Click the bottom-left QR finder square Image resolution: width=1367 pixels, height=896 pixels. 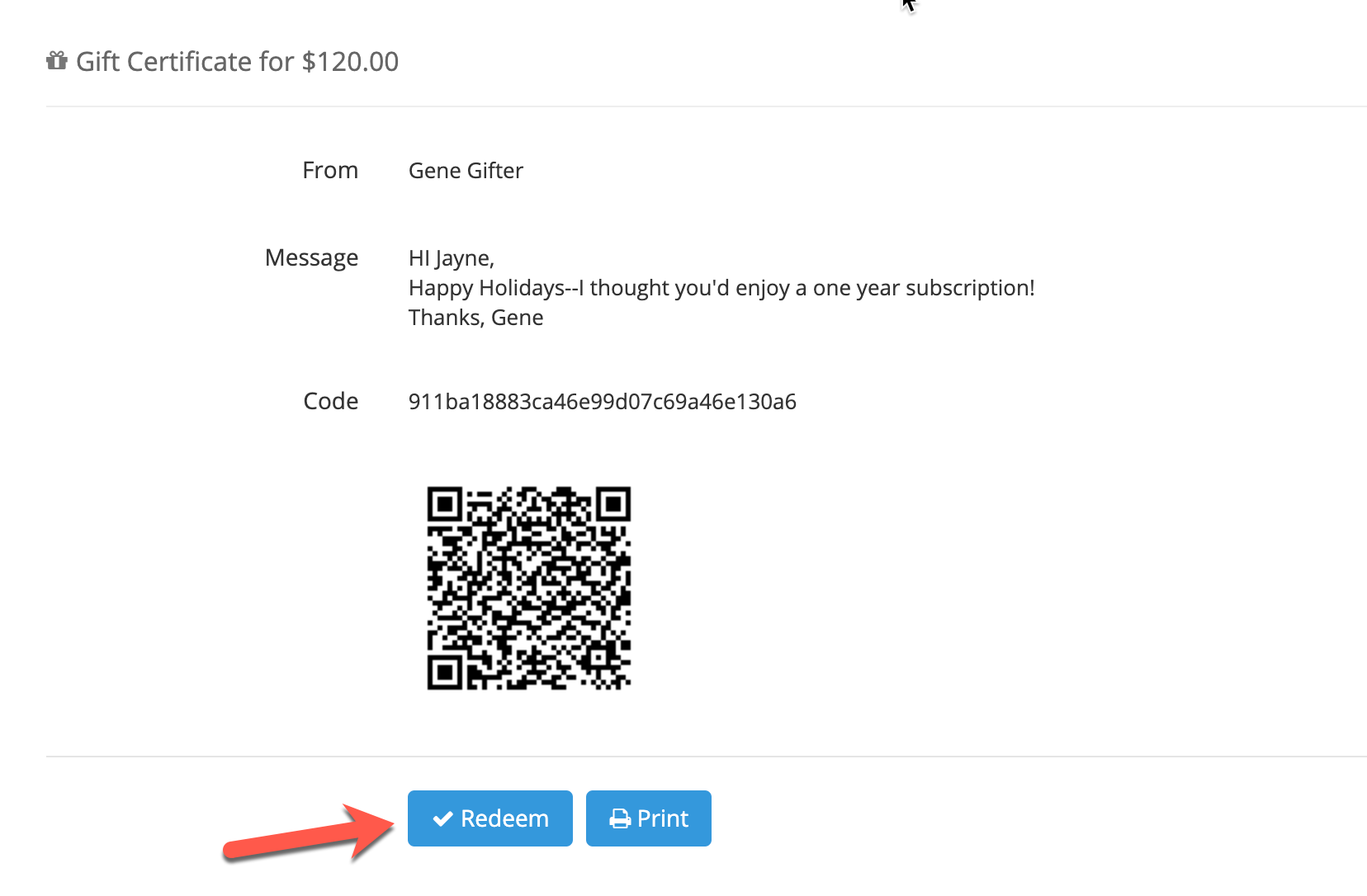click(x=446, y=671)
